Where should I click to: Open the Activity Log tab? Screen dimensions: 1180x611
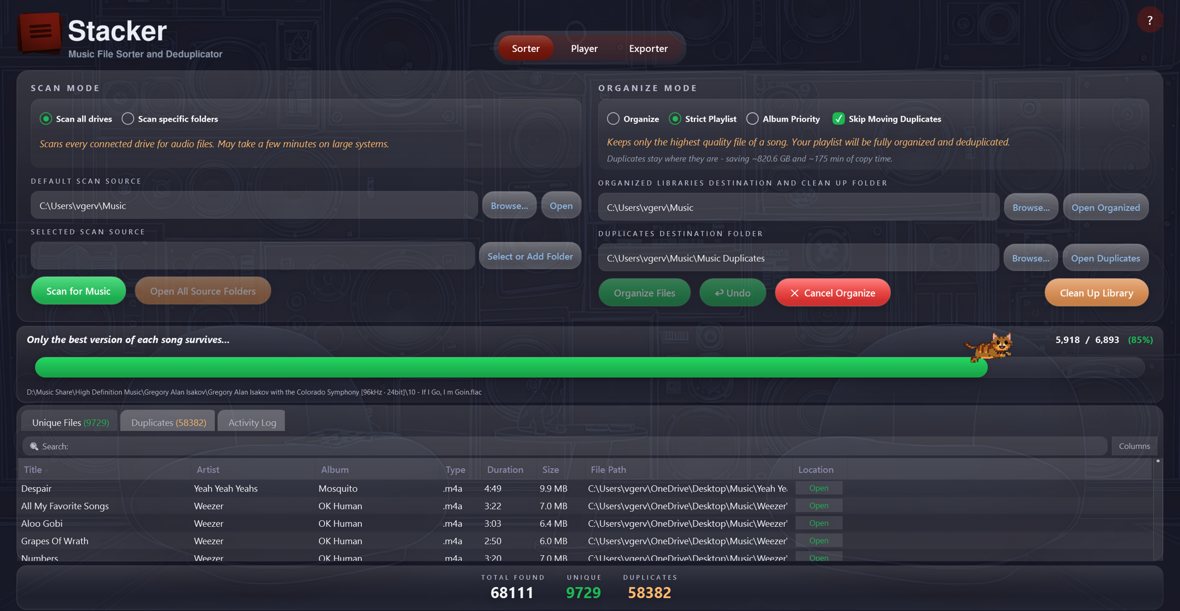click(252, 422)
